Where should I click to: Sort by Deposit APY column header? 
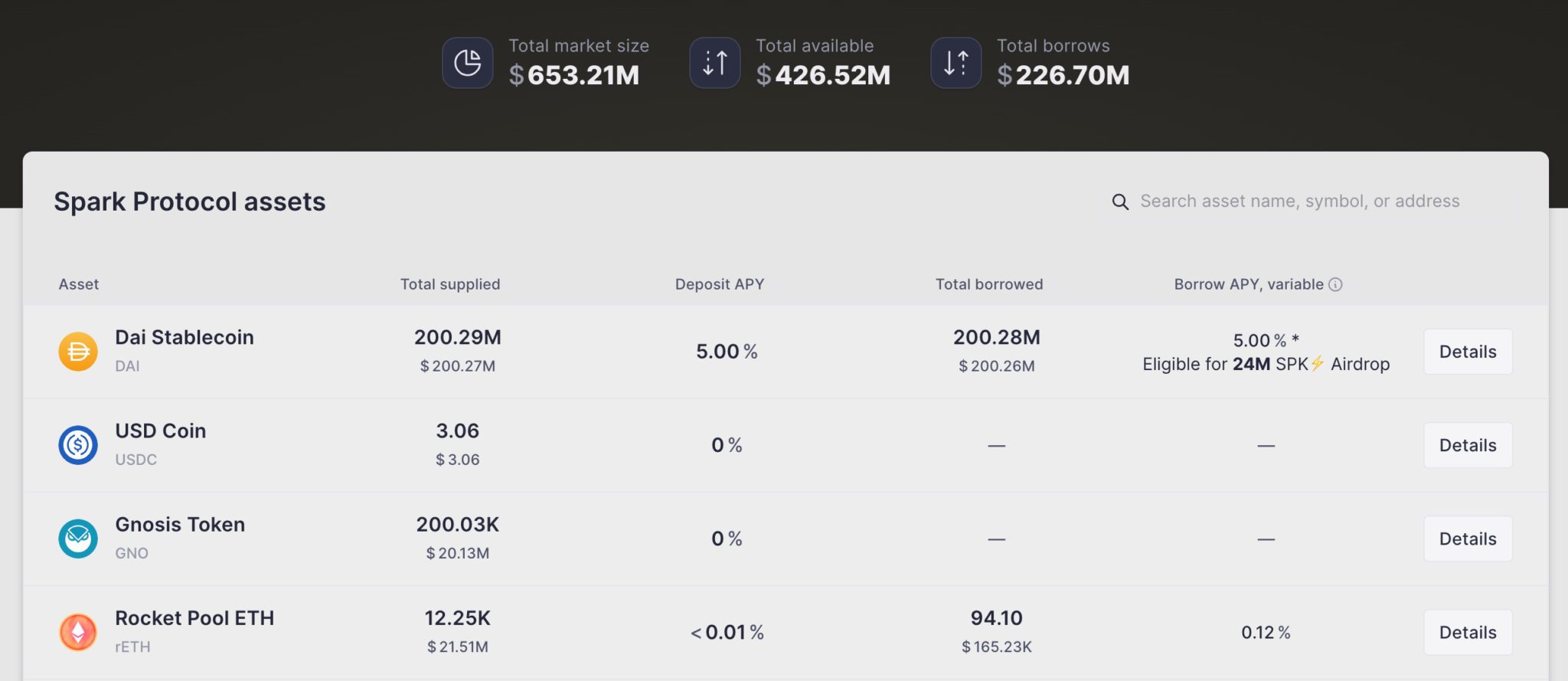[x=719, y=284]
